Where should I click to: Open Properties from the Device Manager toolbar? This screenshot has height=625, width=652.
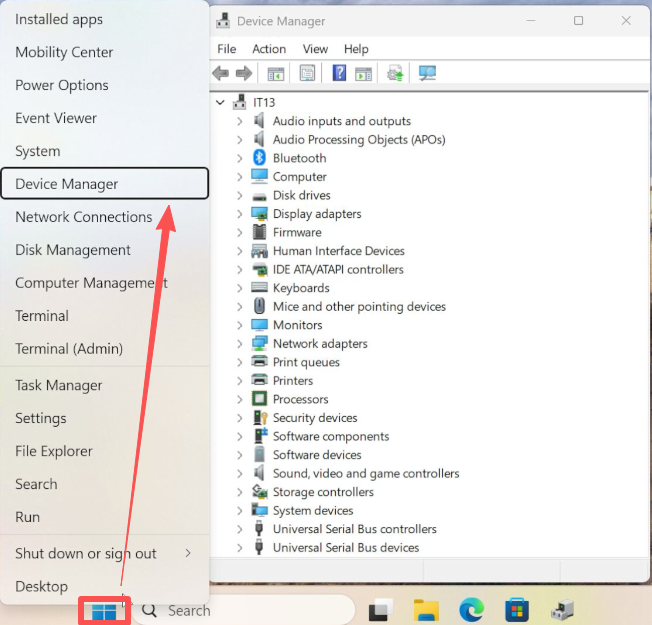click(307, 73)
